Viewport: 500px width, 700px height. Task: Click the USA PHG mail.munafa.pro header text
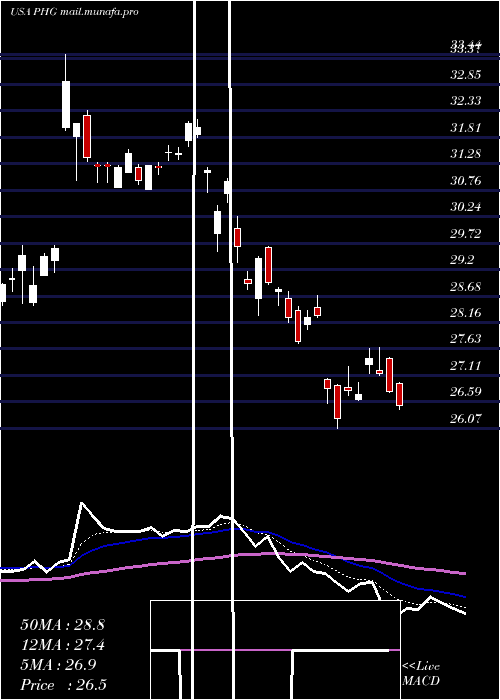[x=74, y=12]
